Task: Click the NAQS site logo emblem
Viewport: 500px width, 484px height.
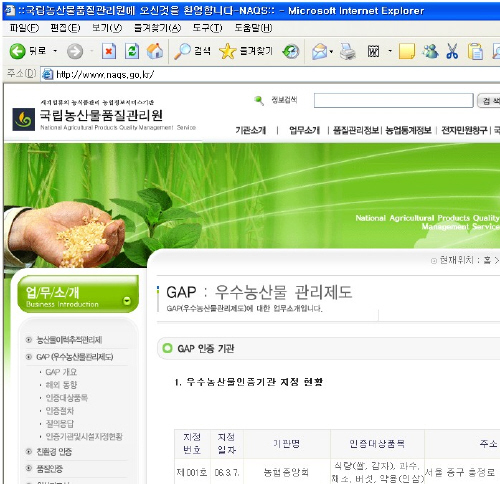Action: pyautogui.click(x=24, y=119)
